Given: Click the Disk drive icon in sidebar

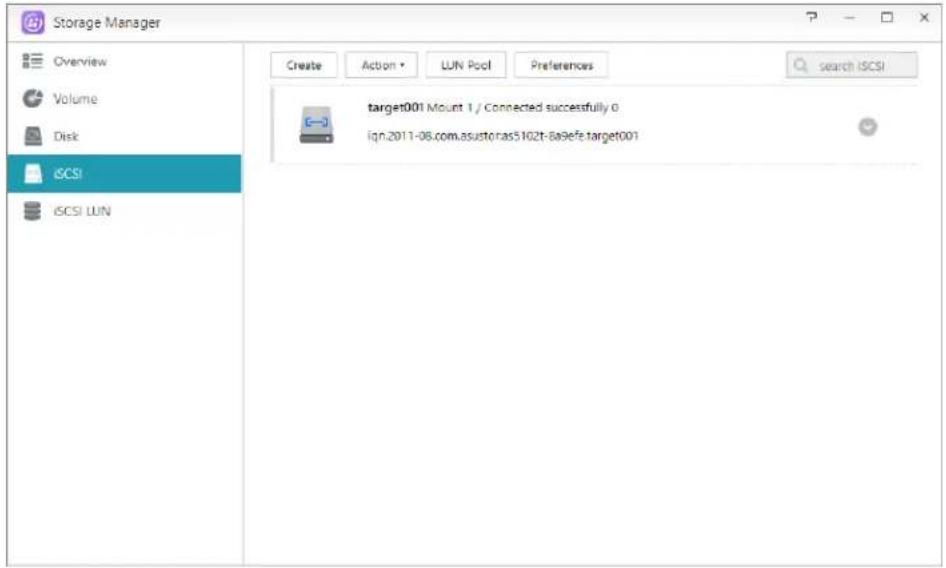Looking at the screenshot, I should (33, 136).
